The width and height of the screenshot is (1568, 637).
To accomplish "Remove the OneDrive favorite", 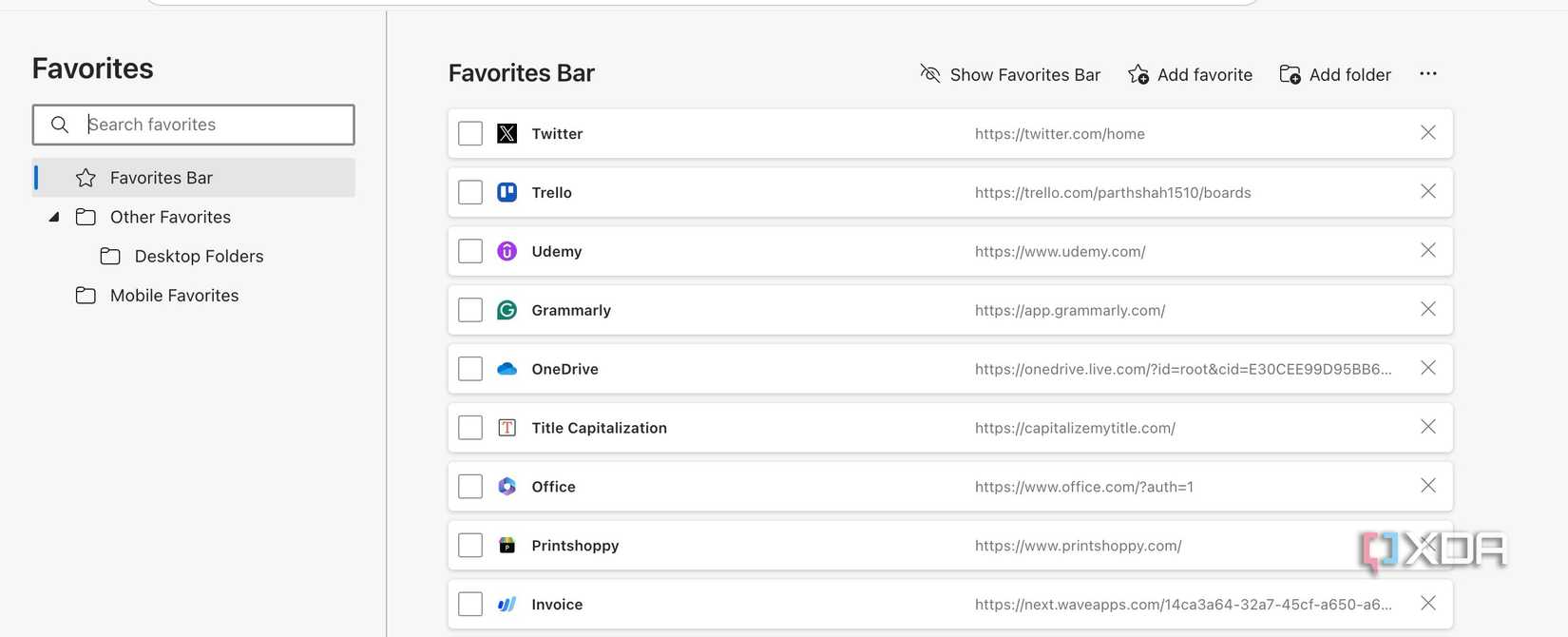I will (1428, 369).
